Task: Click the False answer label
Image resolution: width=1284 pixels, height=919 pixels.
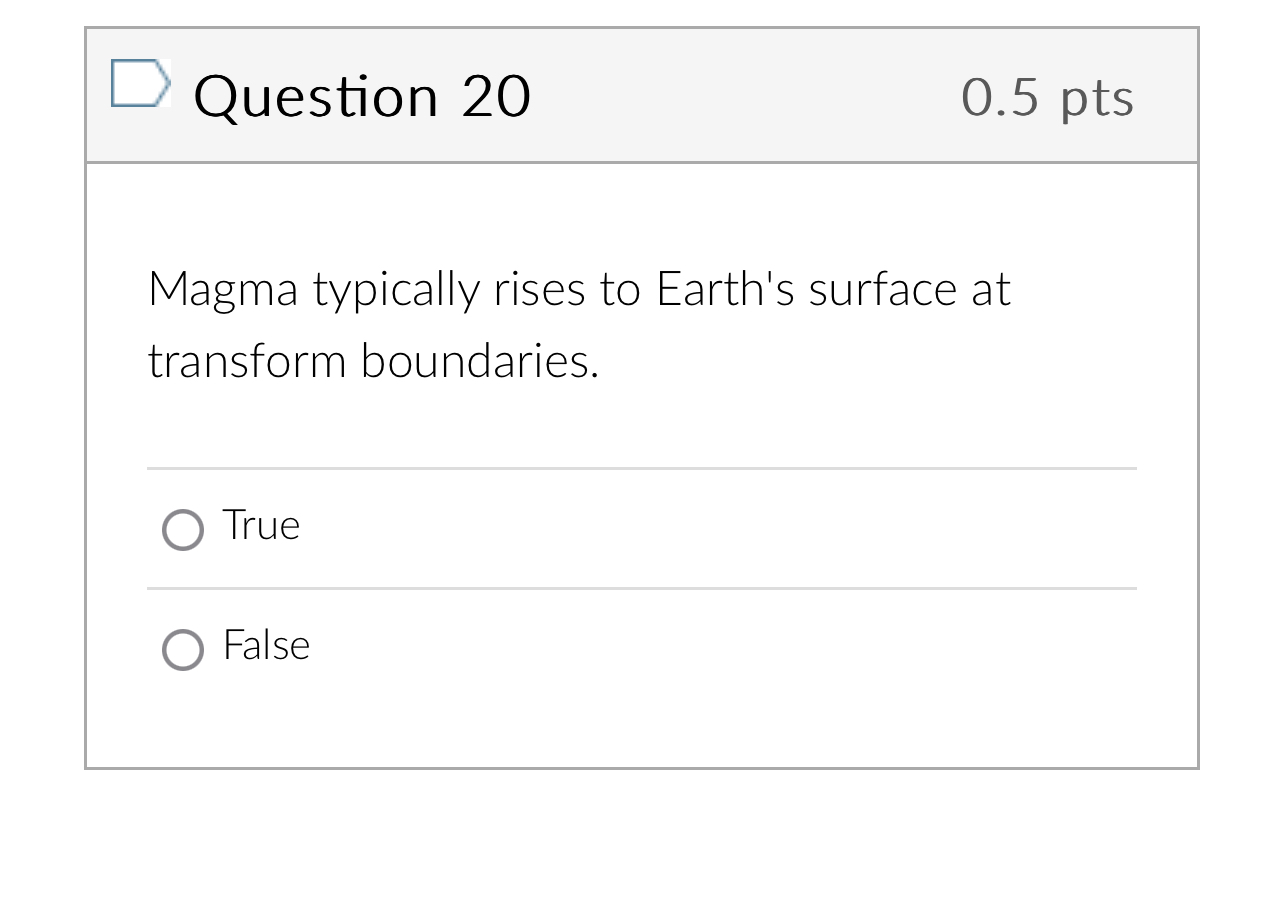Action: tap(266, 646)
